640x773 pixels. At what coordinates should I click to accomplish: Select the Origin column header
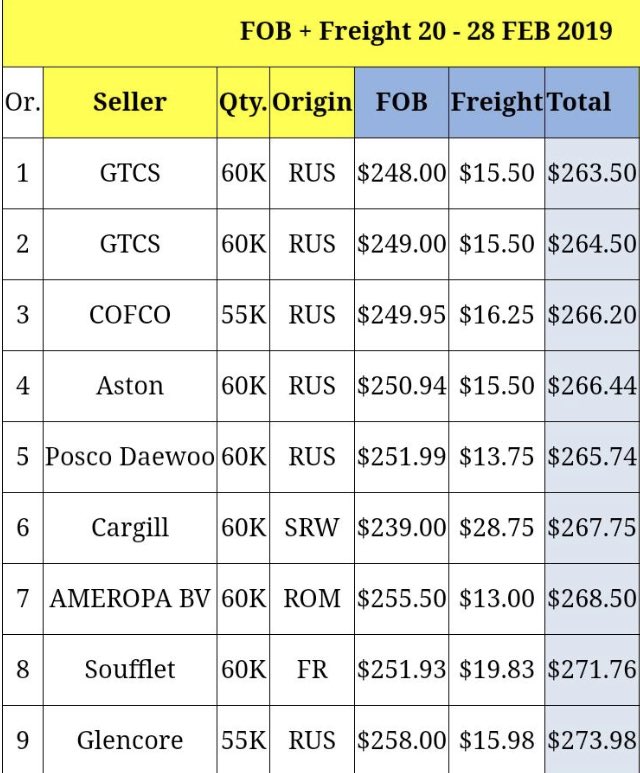pos(312,102)
